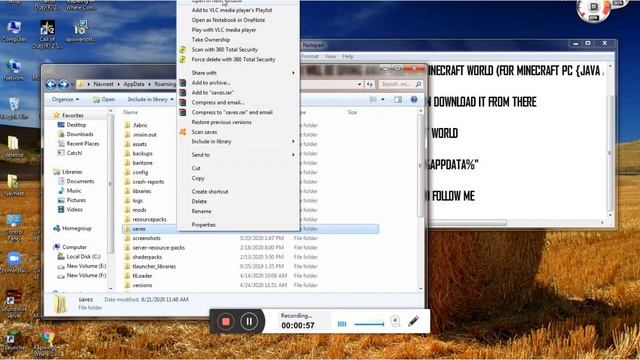Click Open in Explorer toolbar
The image size is (640, 360).
pos(104,99)
